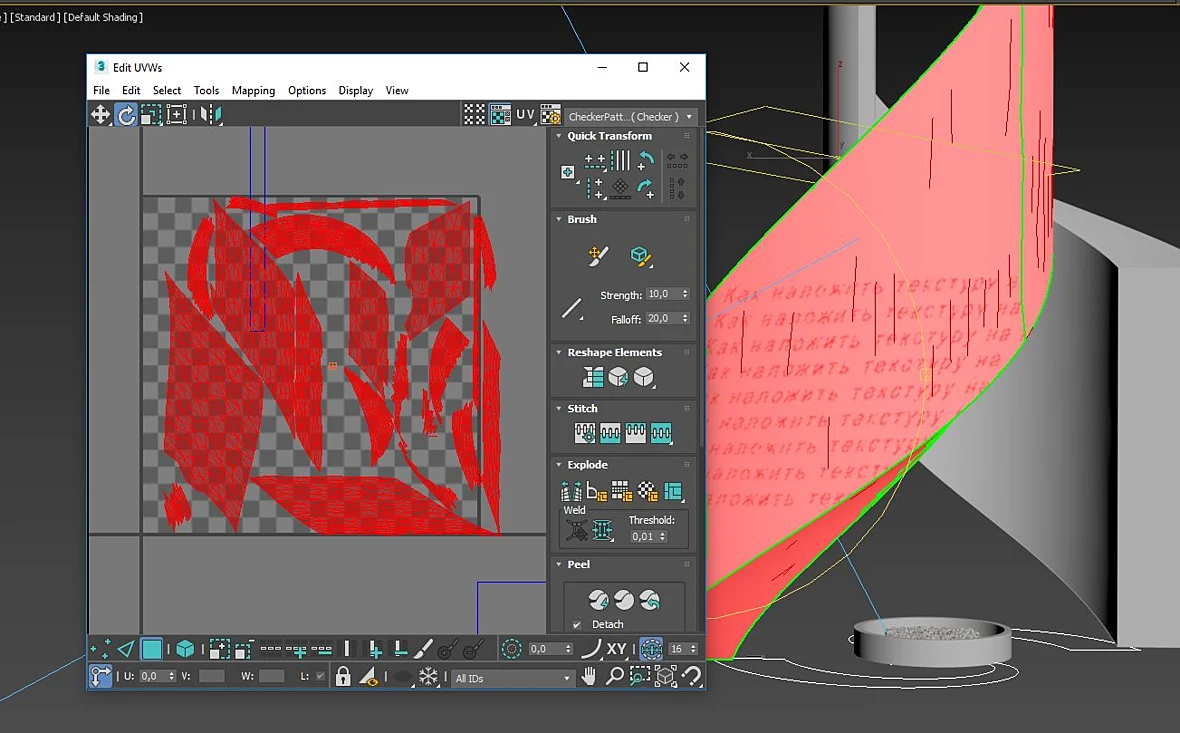Screen dimensions: 1180x733
Task: Click the Flatten Custom icon
Action: click(x=673, y=491)
